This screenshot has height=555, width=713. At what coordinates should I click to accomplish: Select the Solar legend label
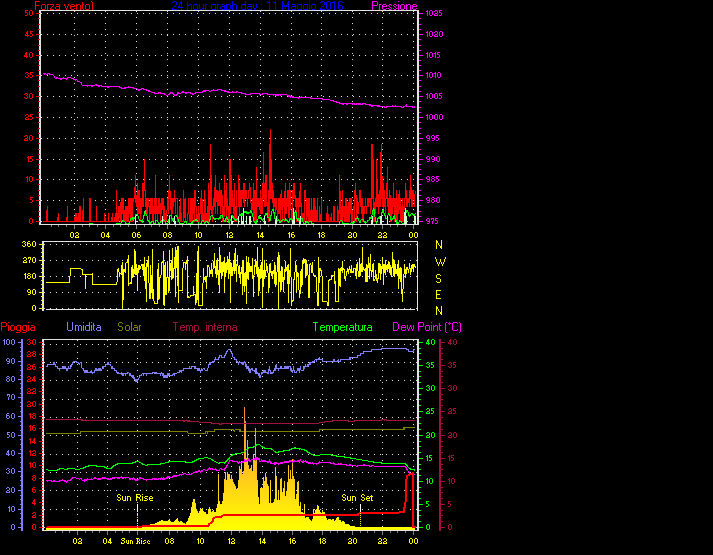[131, 327]
